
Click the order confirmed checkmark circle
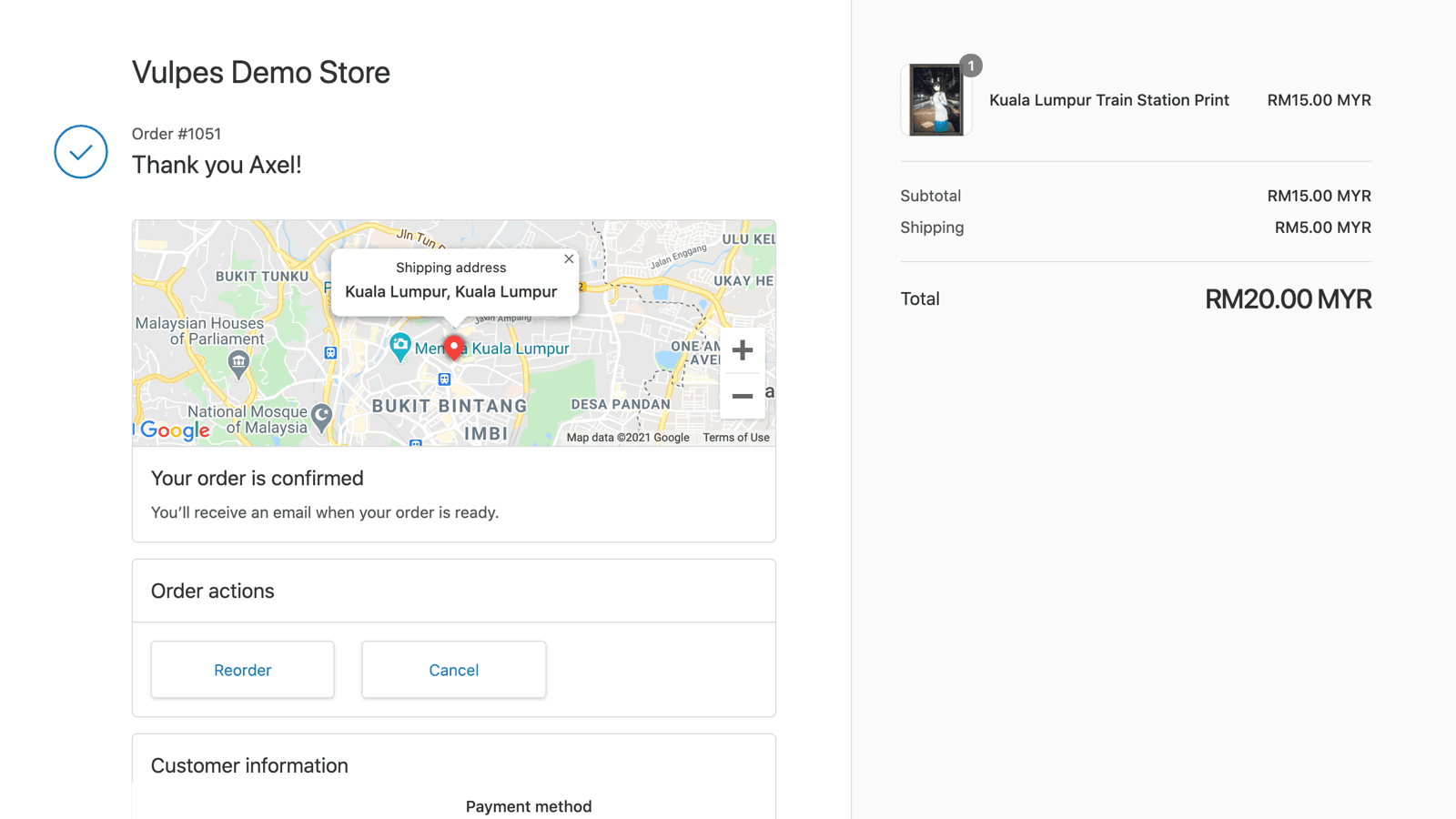click(x=80, y=152)
